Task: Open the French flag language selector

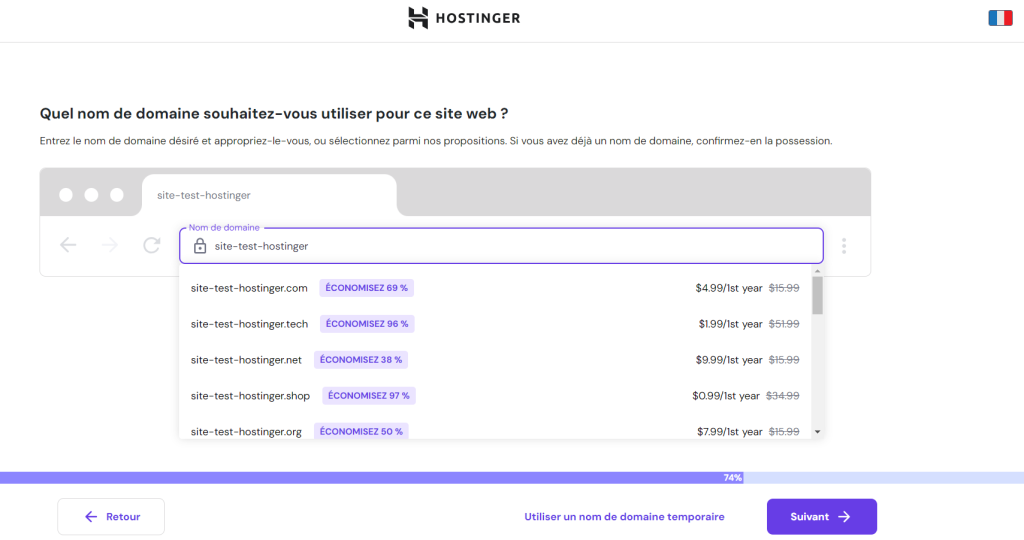Action: point(1000,18)
